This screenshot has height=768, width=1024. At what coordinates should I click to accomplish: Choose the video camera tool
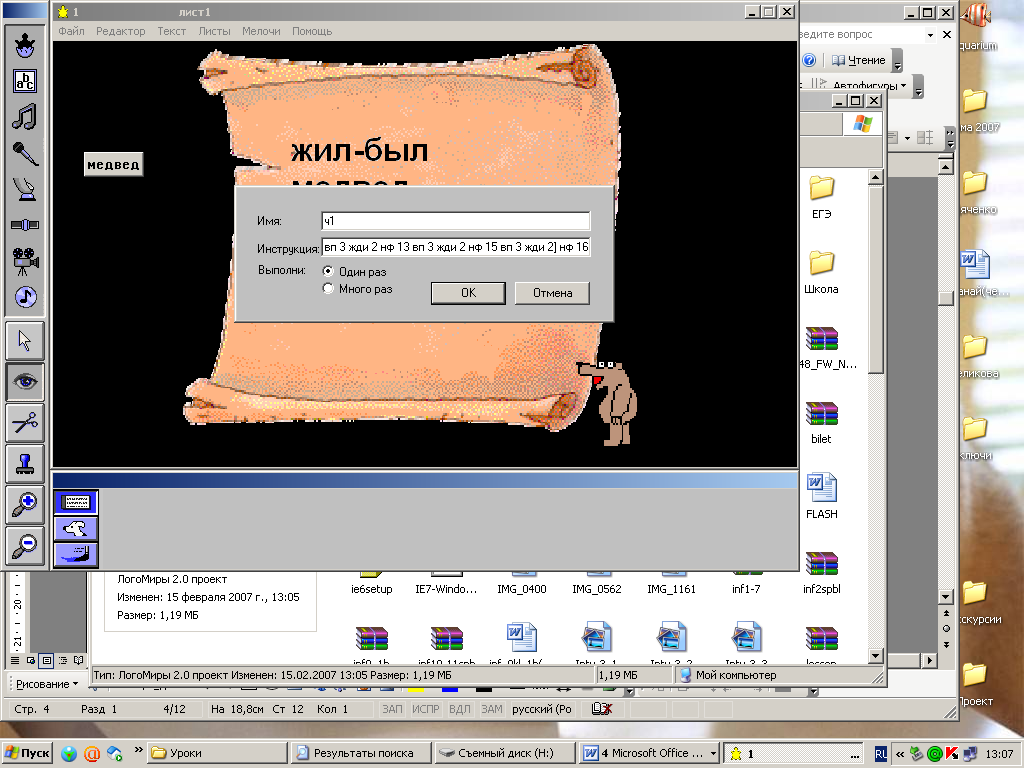tap(25, 261)
